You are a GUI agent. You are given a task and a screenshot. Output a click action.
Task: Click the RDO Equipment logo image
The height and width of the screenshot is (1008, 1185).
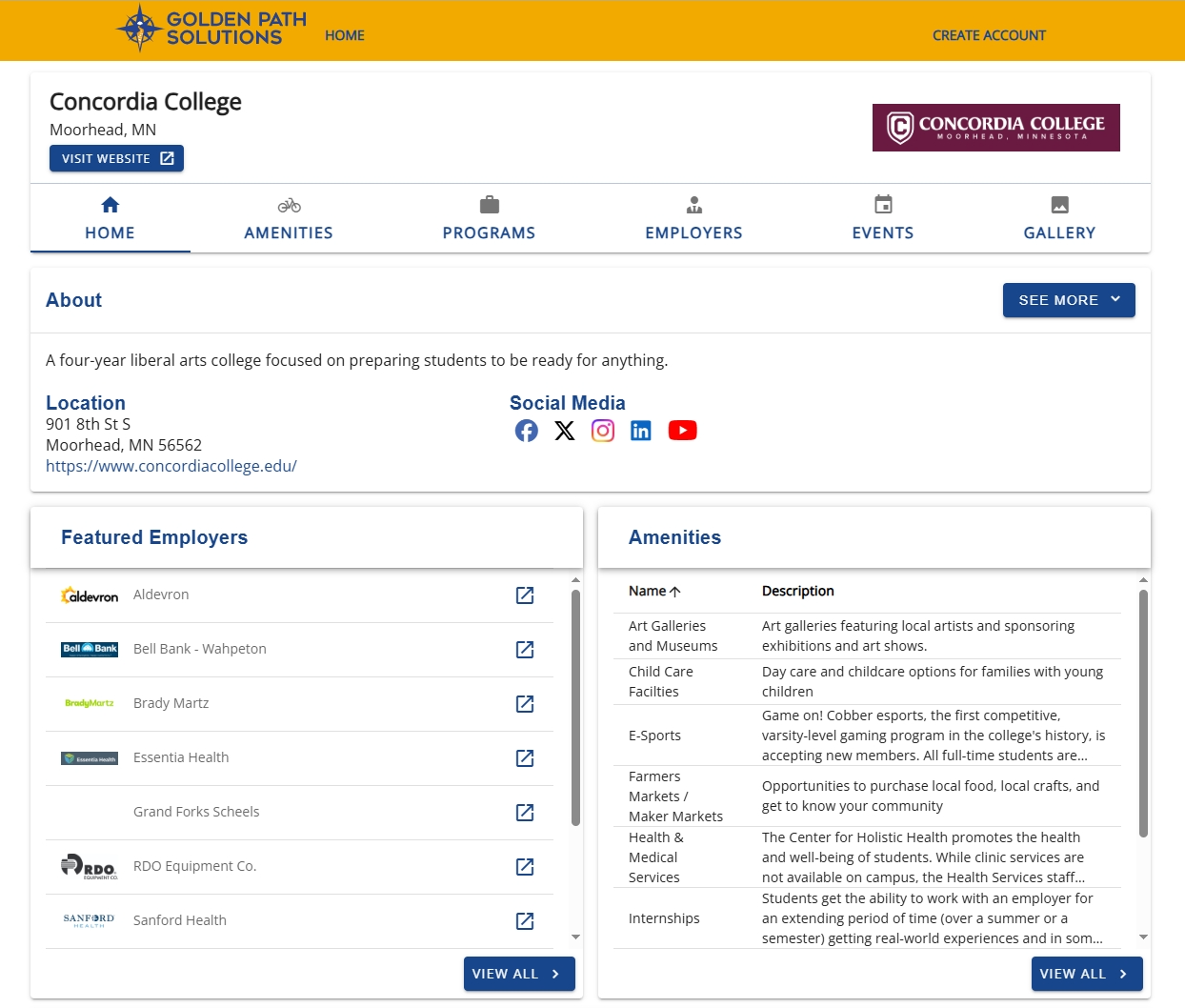click(x=90, y=866)
